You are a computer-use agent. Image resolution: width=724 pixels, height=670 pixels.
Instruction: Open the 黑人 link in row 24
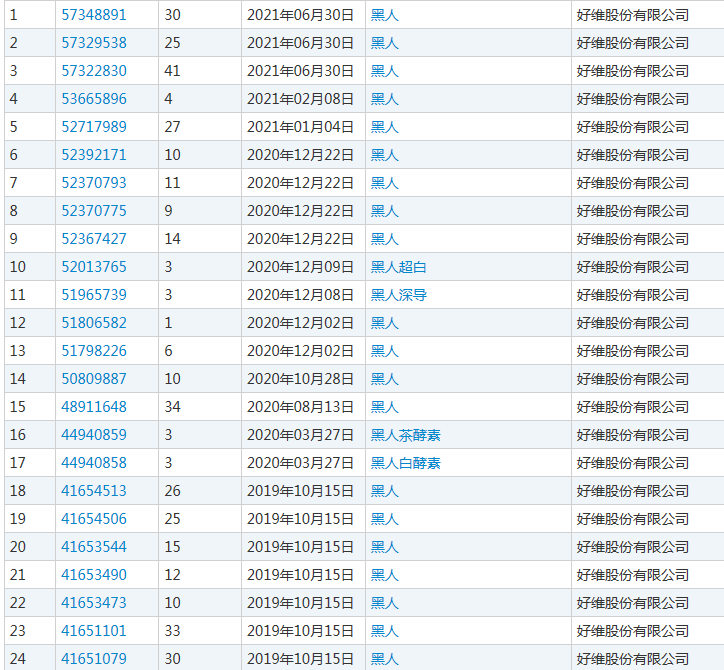tap(385, 658)
